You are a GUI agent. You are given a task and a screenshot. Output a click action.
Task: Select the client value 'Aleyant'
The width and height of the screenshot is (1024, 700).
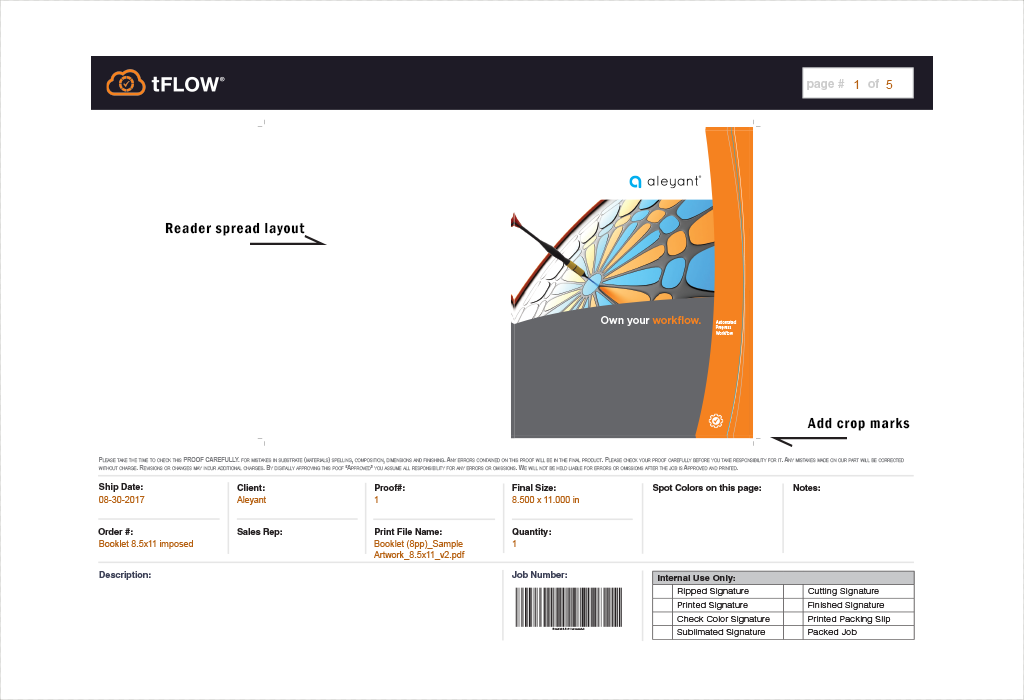click(251, 500)
